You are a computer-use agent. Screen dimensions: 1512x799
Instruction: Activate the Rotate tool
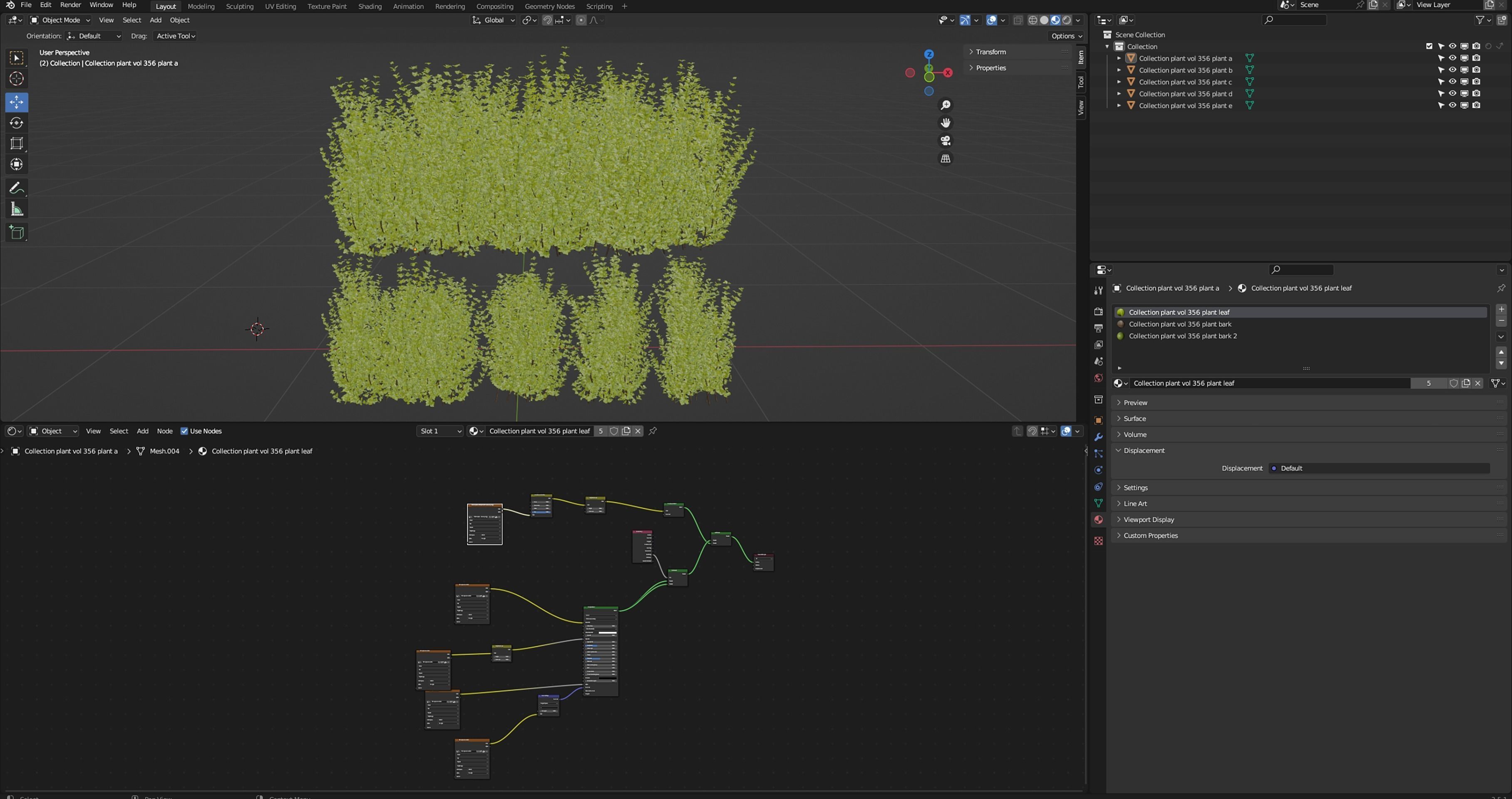(16, 123)
